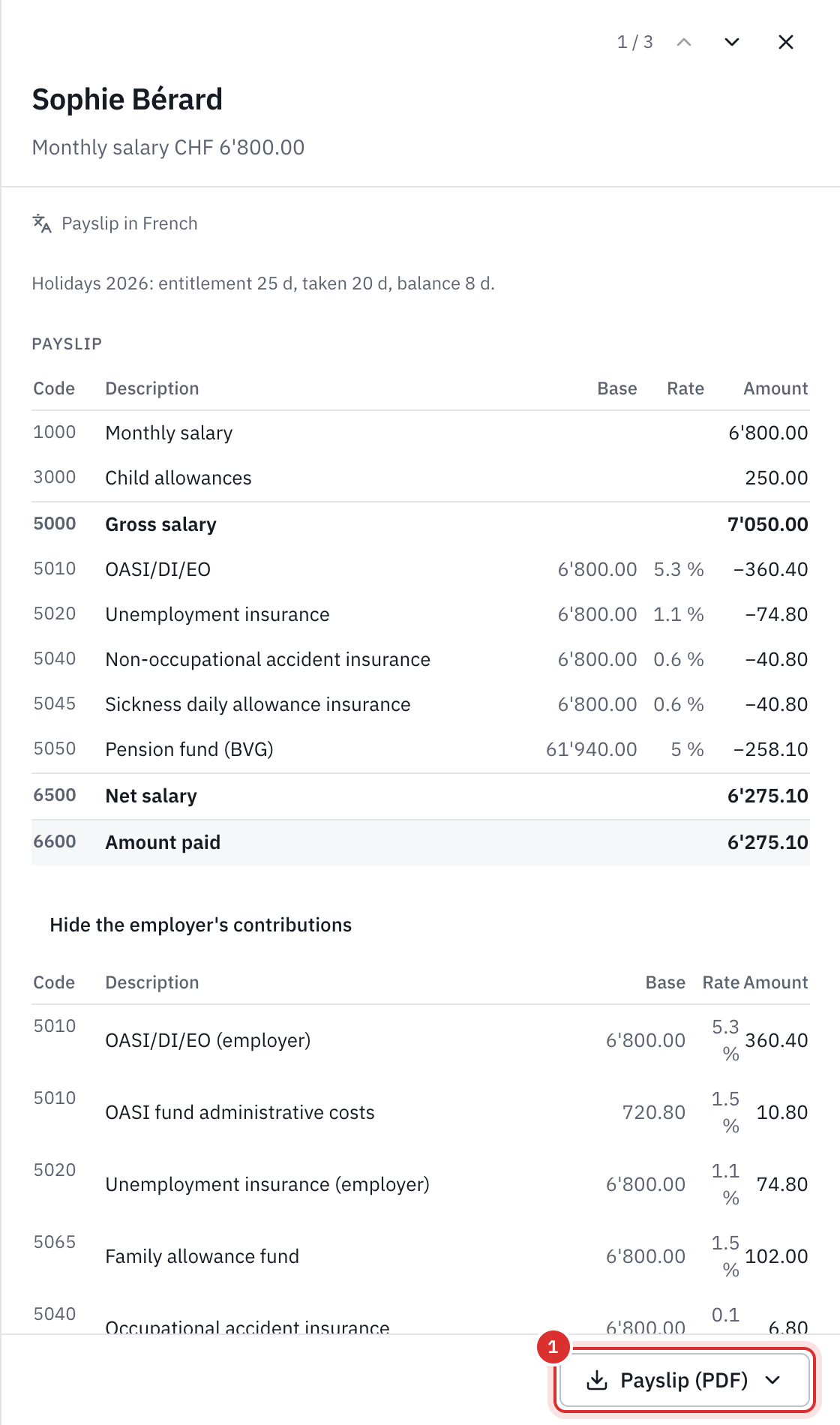Screen dimensions: 840x1425
Task: Click the Holidays 2026 entitlement line
Action: click(263, 283)
